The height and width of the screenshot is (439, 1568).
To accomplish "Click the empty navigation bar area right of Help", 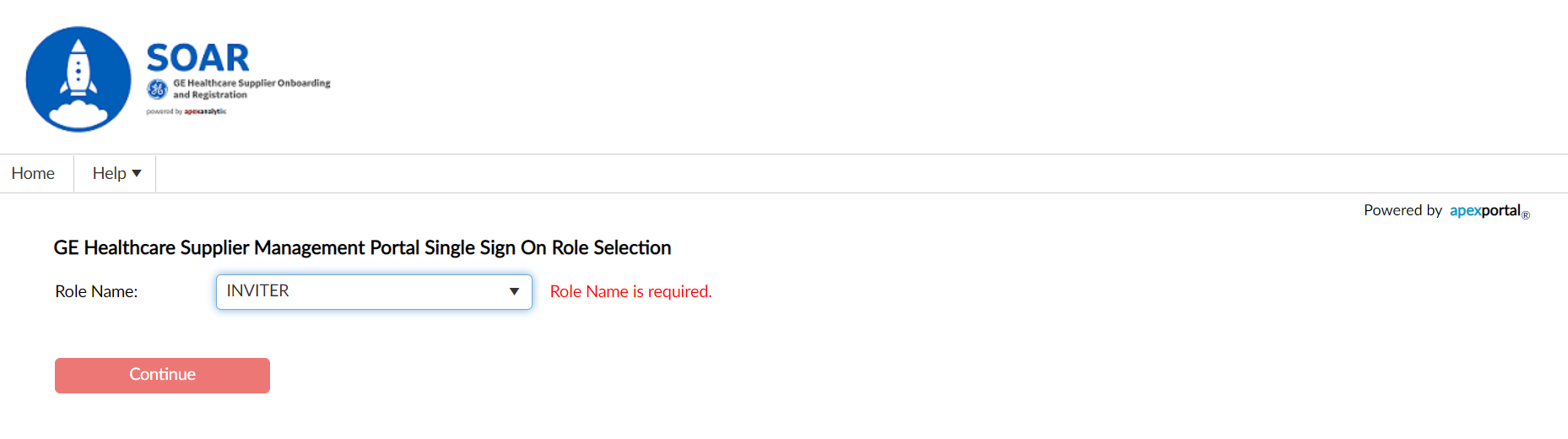I will click(844, 173).
